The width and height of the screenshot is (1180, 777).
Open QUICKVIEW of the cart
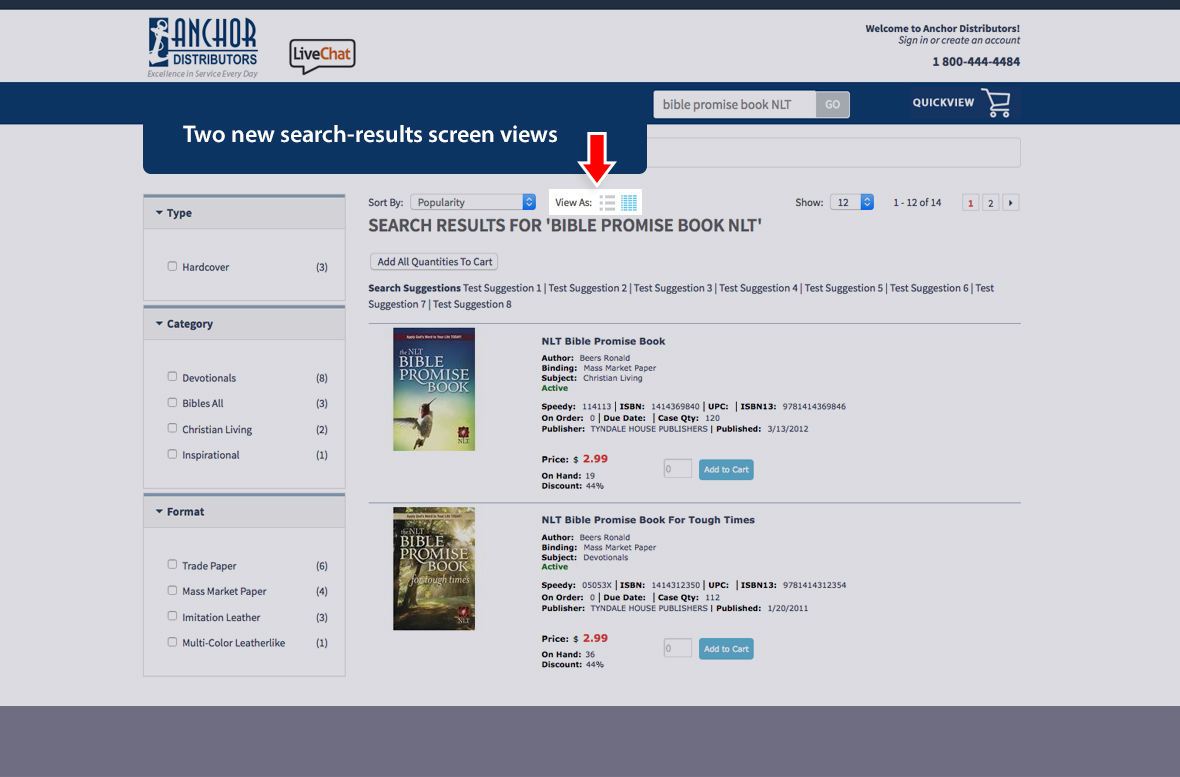tap(943, 102)
